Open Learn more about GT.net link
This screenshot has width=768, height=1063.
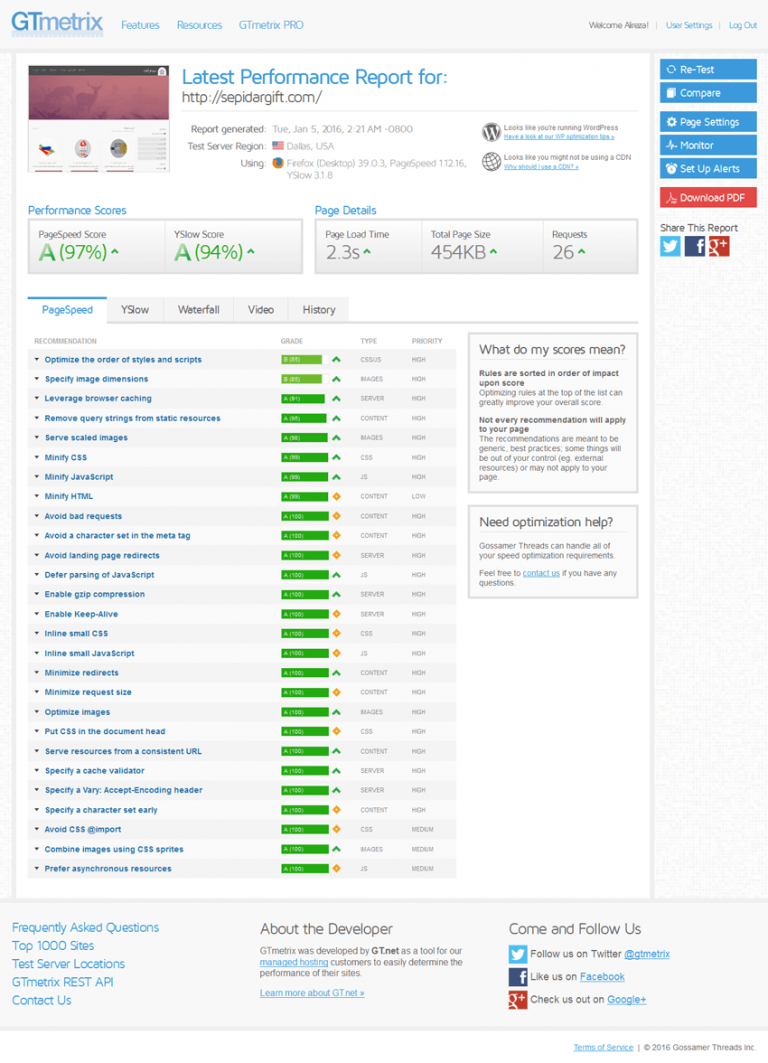click(312, 993)
